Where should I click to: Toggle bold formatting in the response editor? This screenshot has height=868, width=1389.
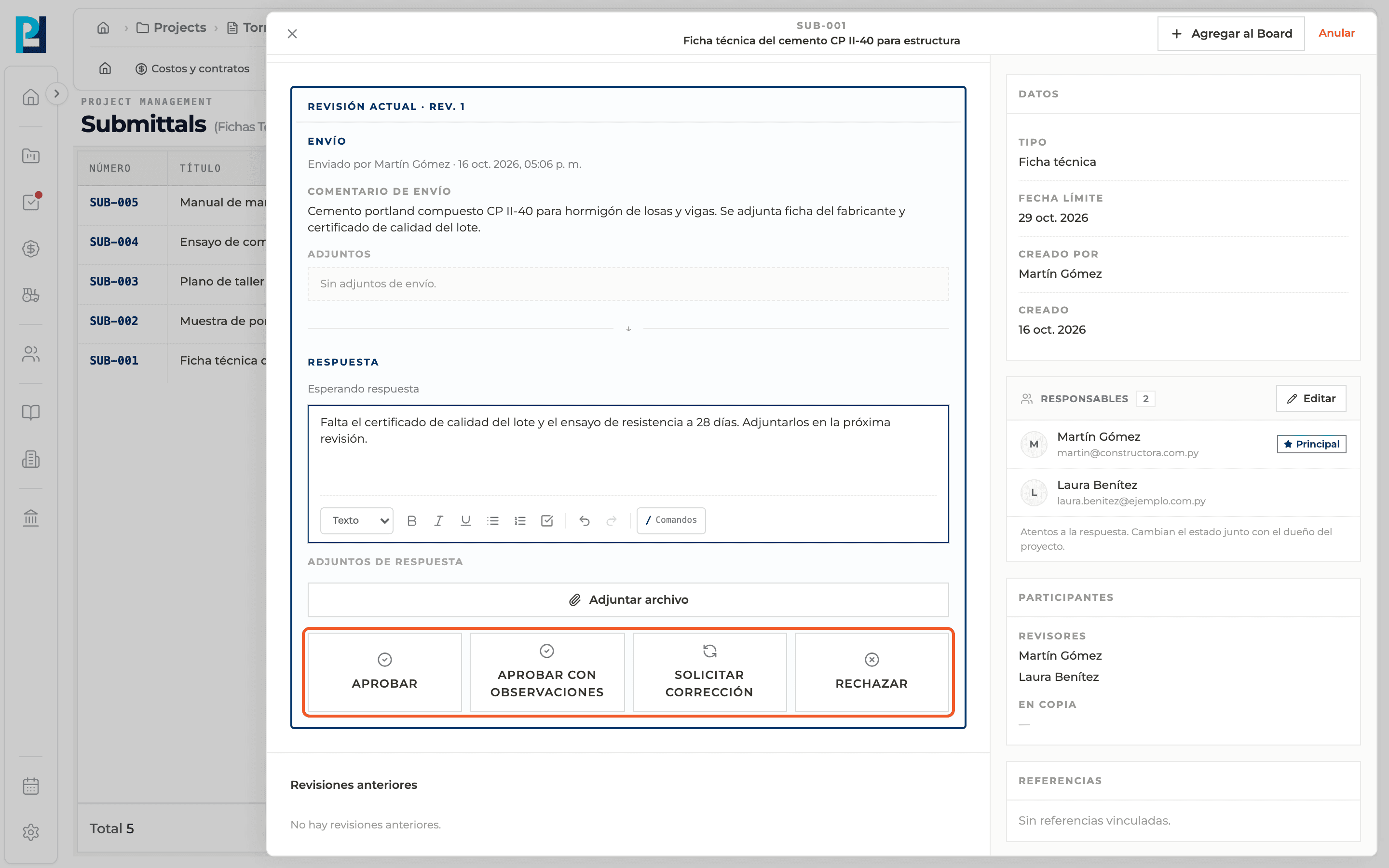pyautogui.click(x=411, y=520)
